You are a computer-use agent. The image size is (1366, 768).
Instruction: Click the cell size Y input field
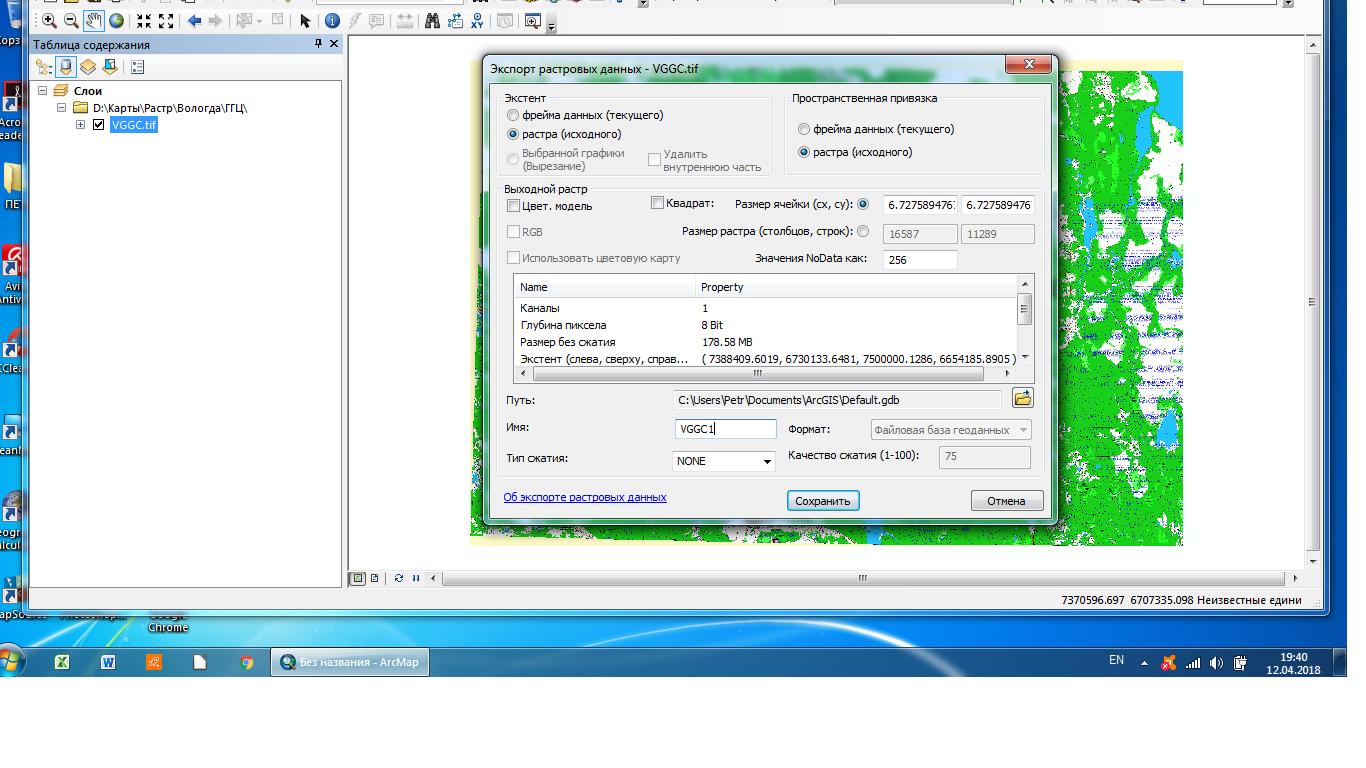click(x=998, y=205)
